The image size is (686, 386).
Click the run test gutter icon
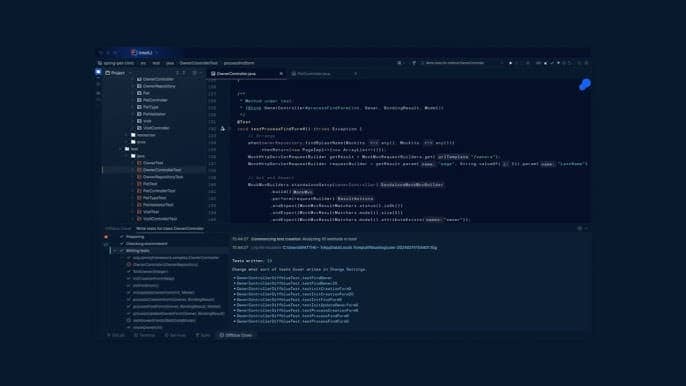coord(223,129)
